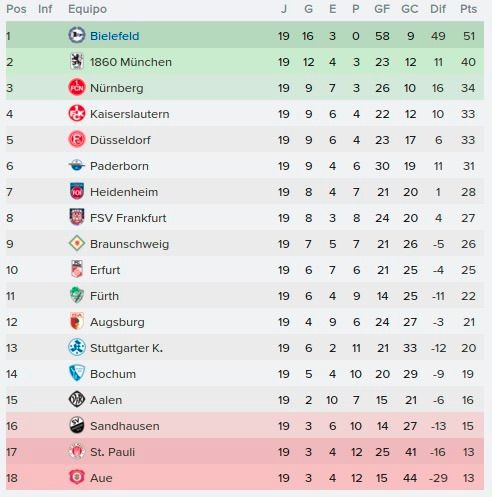Click the Paderborn club logo
Viewport: 492px width, 497px height.
click(77, 165)
